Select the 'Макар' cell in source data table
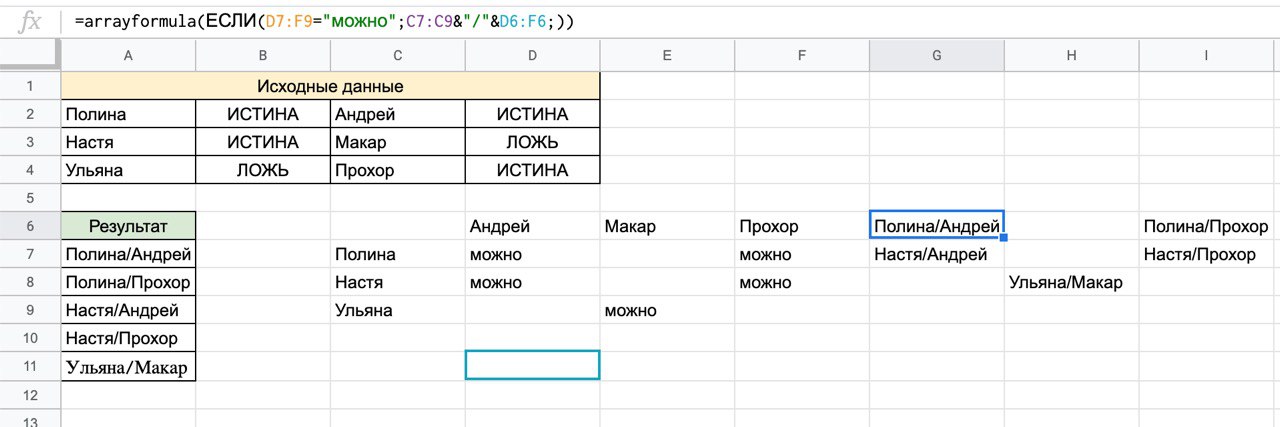 [398, 142]
